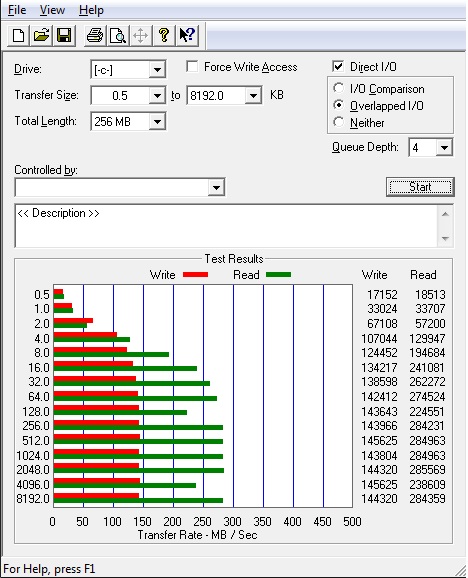Click the New document toolbar icon
Image resolution: width=468 pixels, height=578 pixels.
point(19,36)
